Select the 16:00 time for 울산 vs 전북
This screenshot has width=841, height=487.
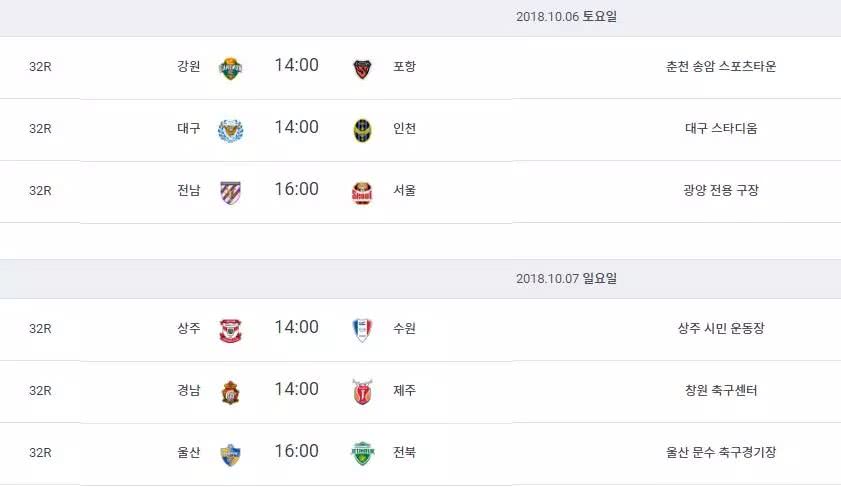296,451
